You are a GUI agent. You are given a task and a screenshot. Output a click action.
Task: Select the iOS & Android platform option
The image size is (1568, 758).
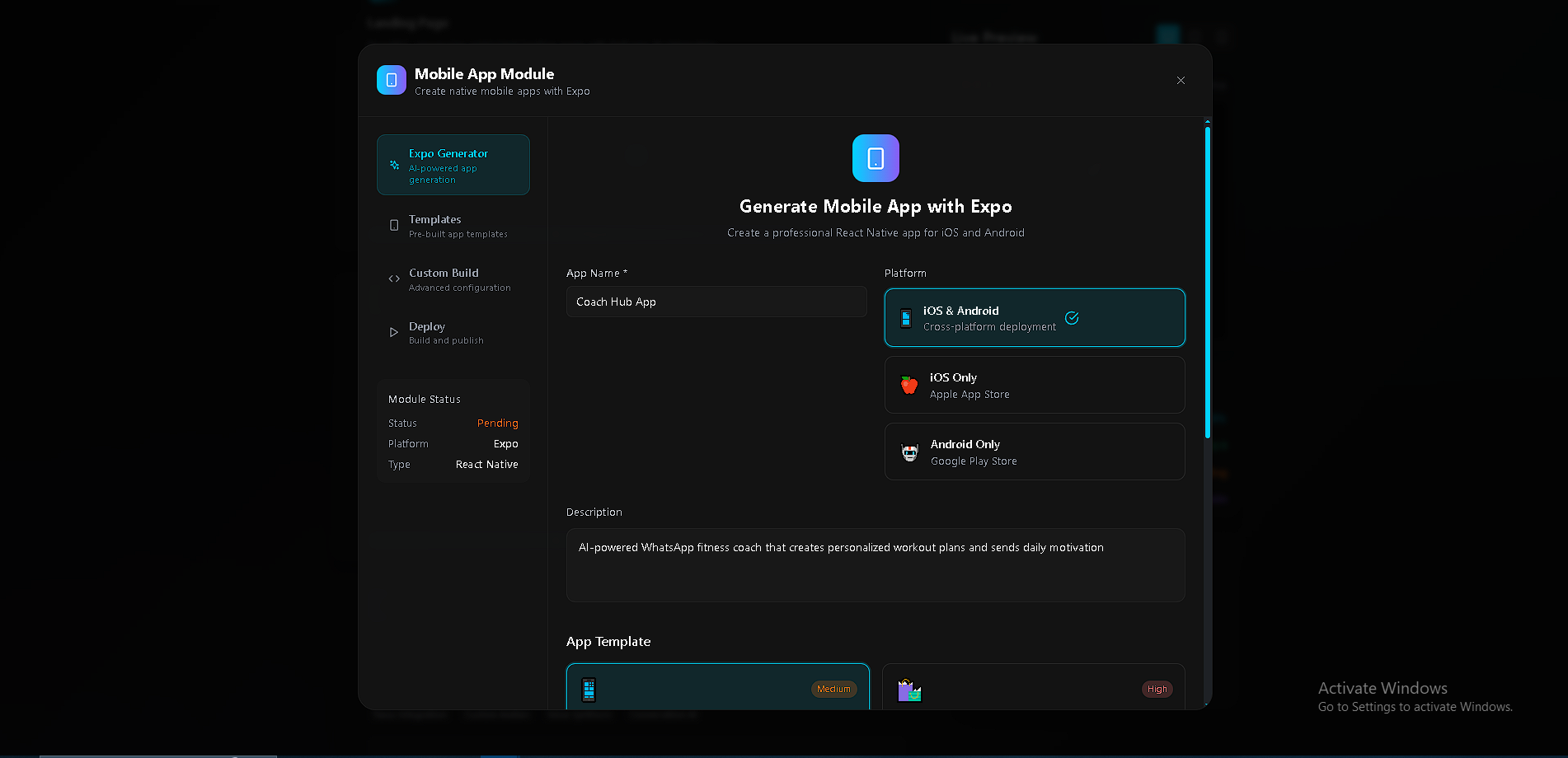1035,318
